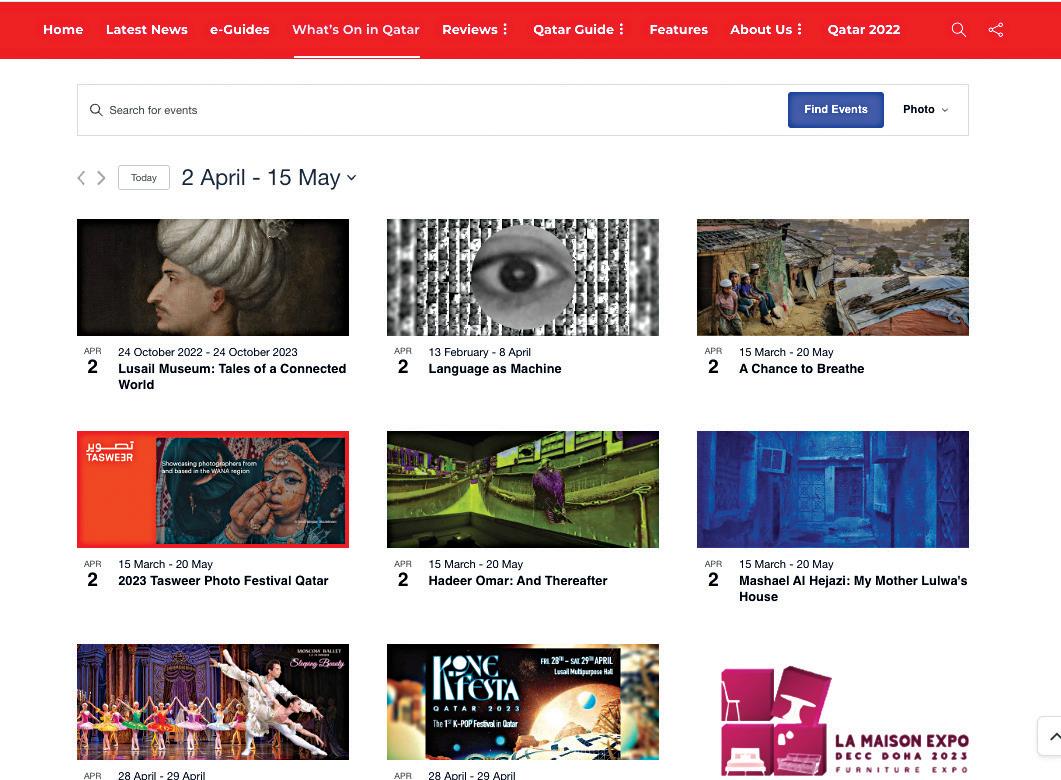The image size is (1061, 780).
Task: Open Lusail Museum: Tales of a Connected World link
Action: (232, 377)
